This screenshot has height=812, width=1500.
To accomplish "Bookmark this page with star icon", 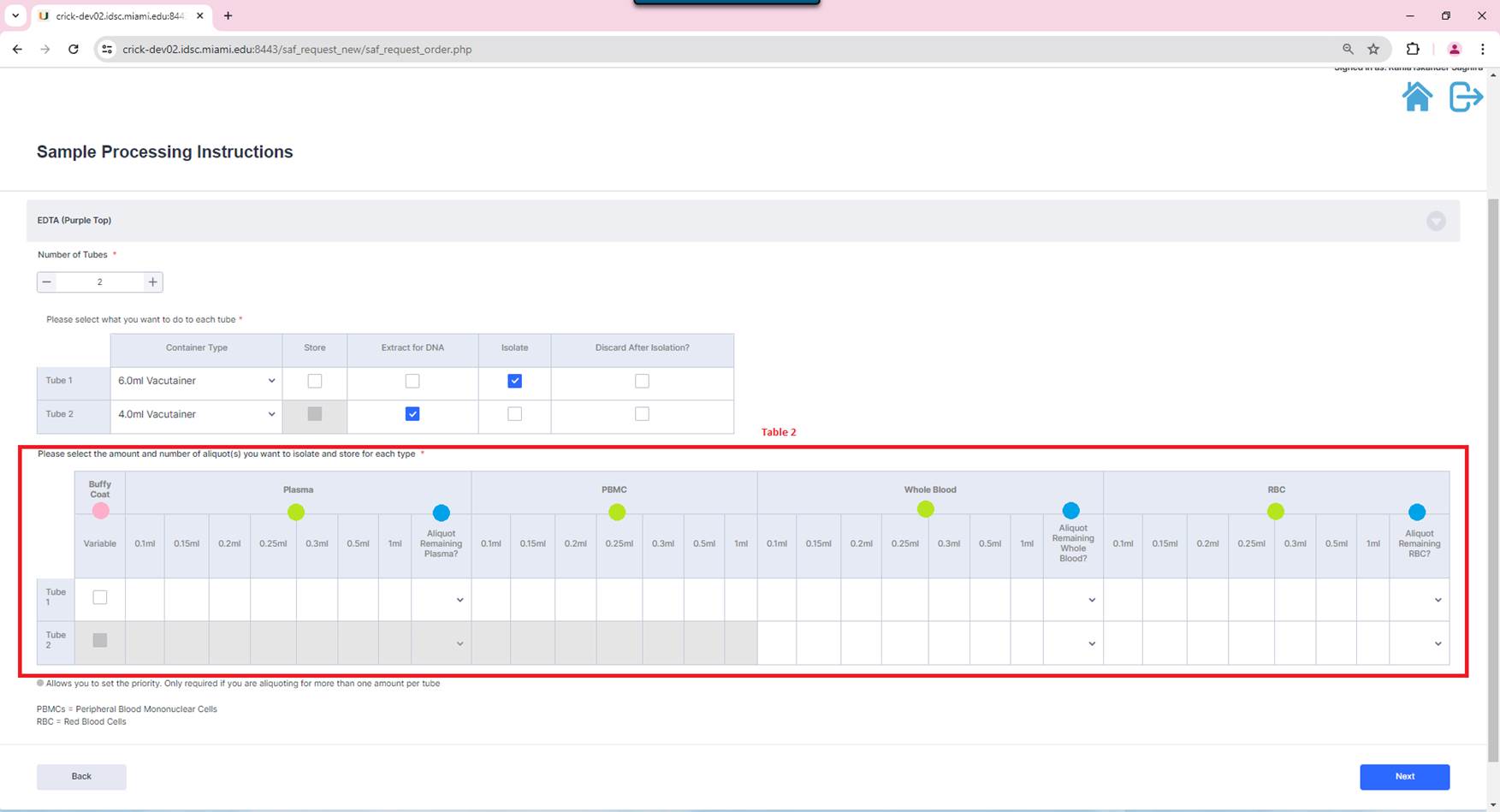I will (x=1373, y=50).
